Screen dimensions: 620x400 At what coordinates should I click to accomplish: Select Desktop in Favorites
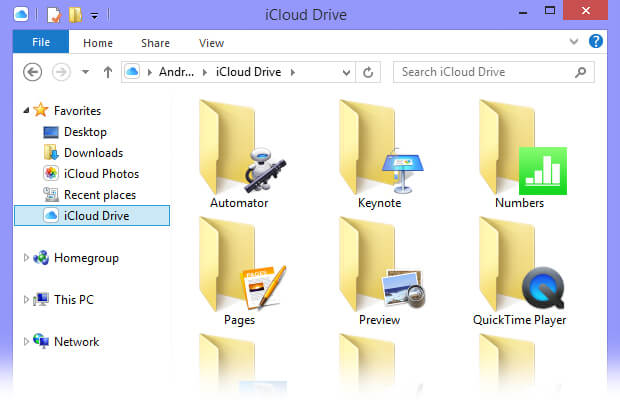[85, 132]
